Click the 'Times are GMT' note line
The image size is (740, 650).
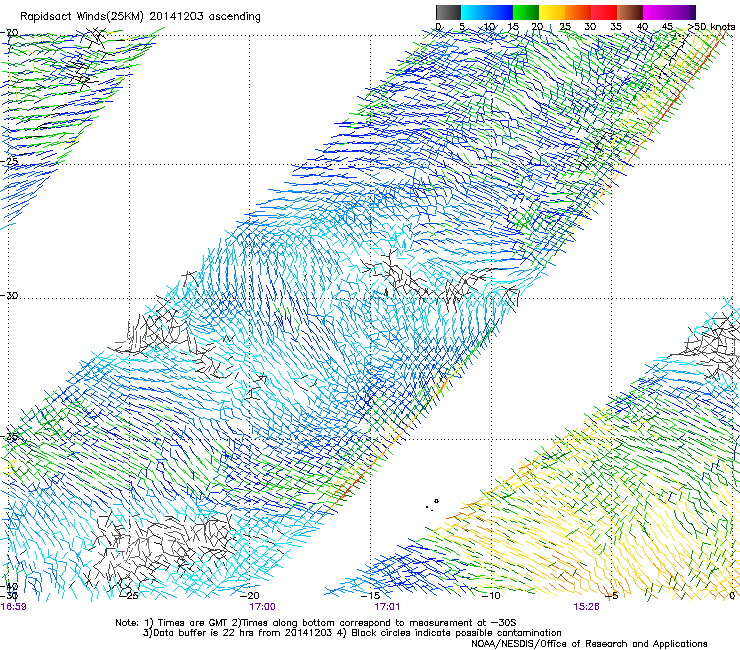pos(316,623)
